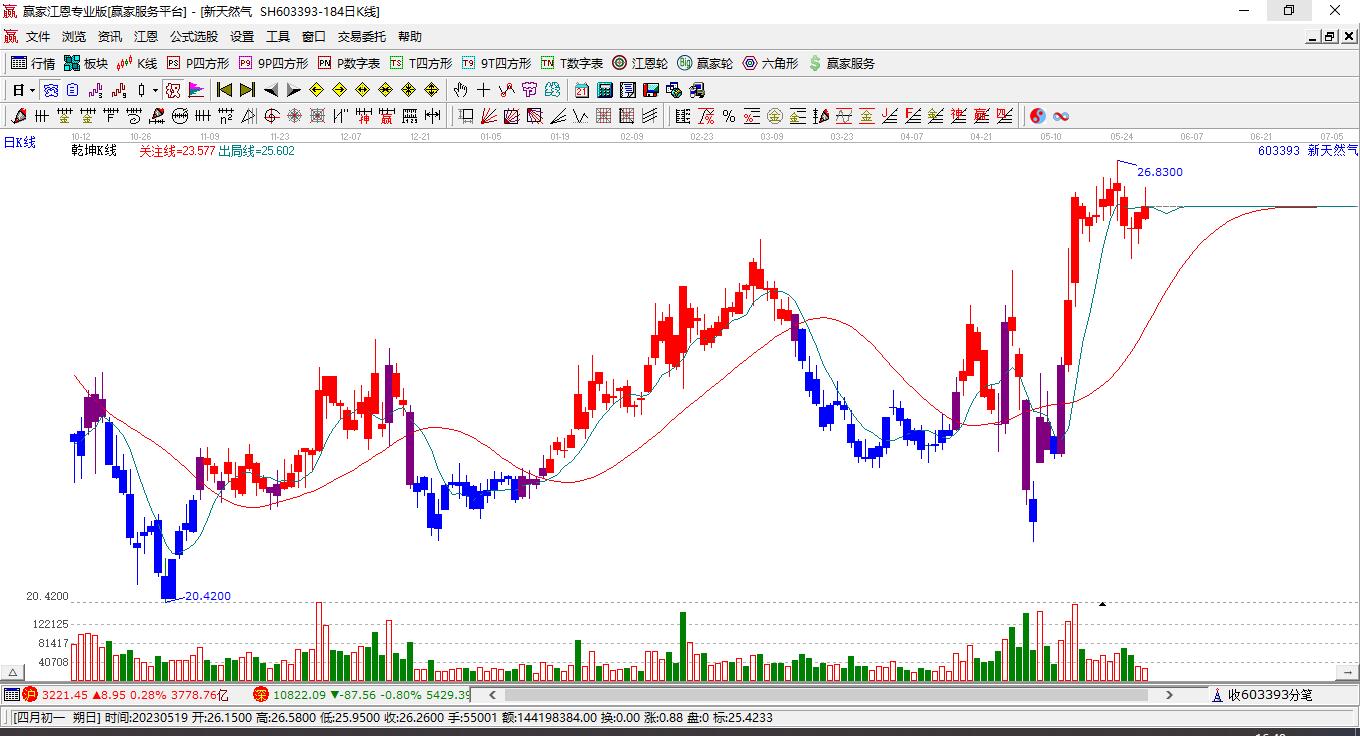Open the 浏览 menu
Viewport: 1360px width, 736px height.
74,37
